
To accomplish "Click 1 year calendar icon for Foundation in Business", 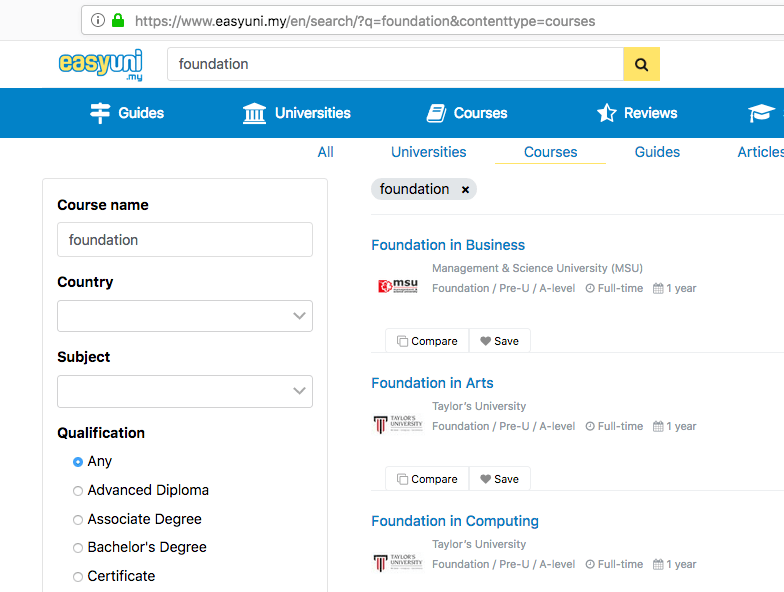I will coord(658,288).
